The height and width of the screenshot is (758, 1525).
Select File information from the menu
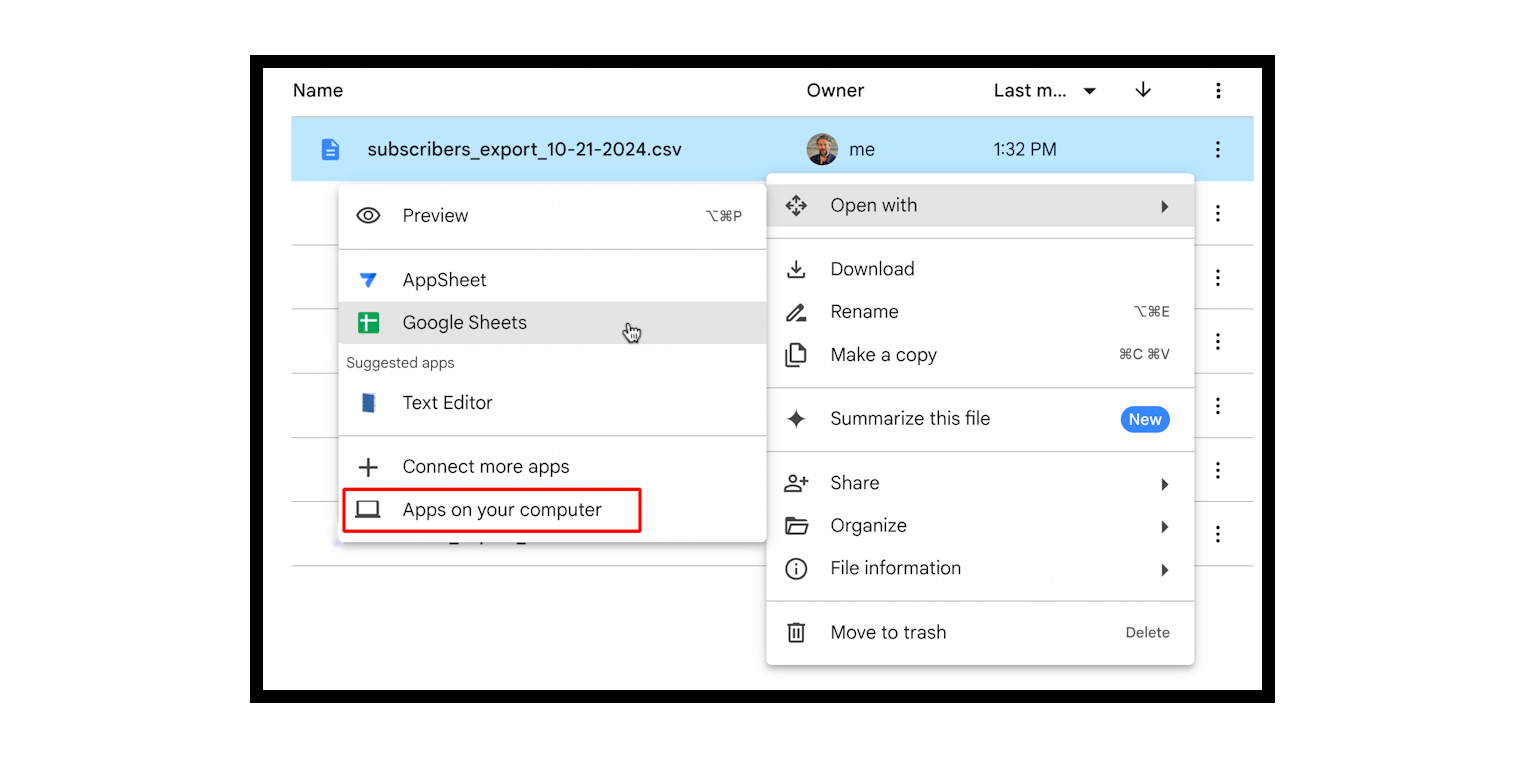click(895, 568)
